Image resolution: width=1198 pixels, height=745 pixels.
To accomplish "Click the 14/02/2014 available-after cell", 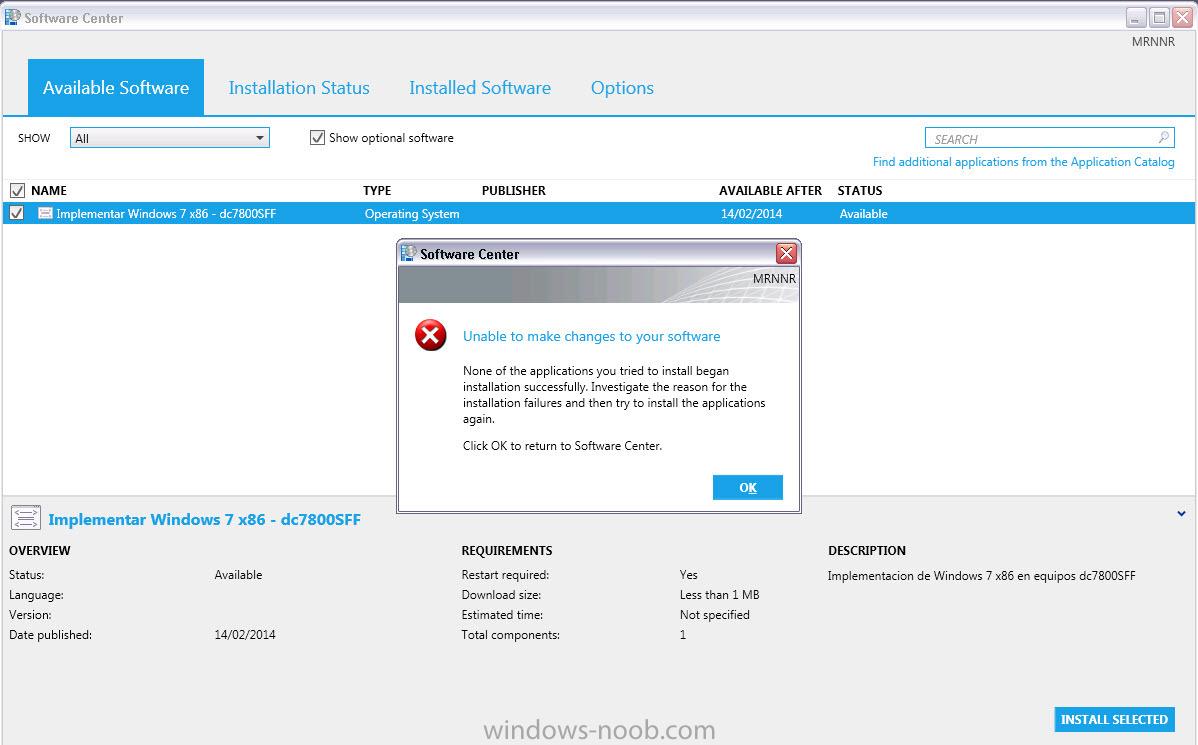I will 751,214.
